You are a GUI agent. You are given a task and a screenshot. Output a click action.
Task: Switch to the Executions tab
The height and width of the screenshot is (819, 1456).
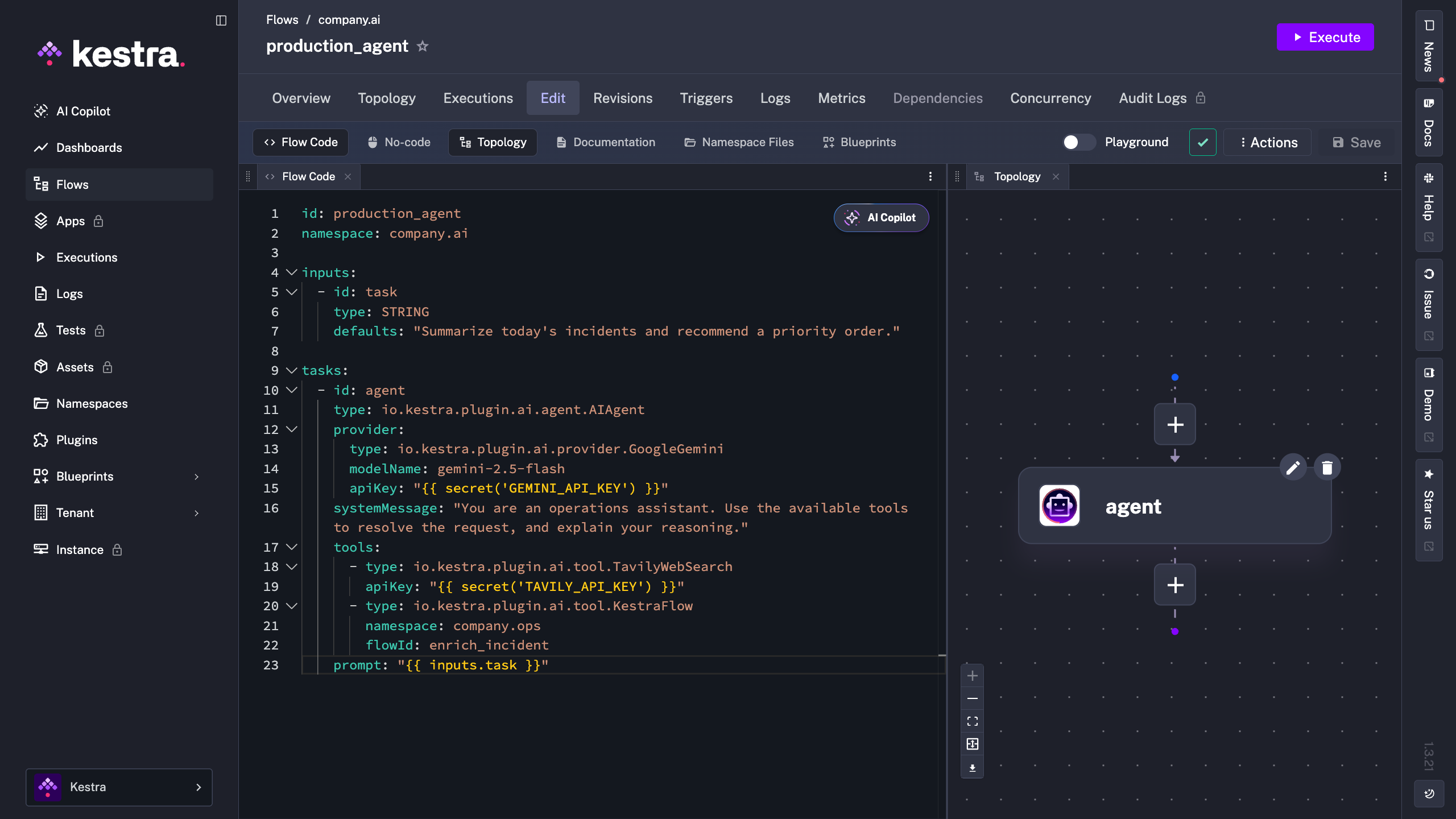478,98
